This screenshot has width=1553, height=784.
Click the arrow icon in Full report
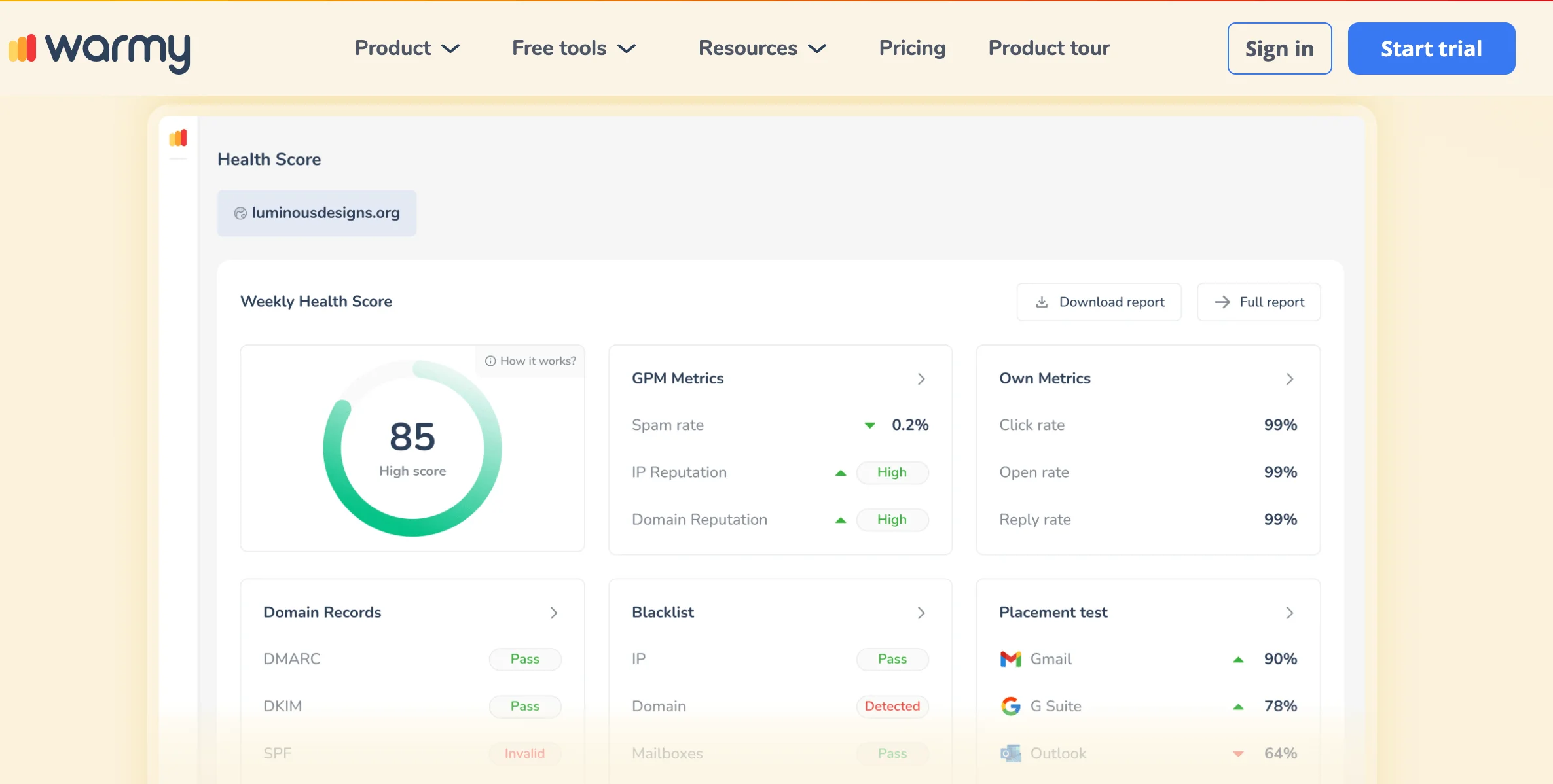pos(1222,302)
